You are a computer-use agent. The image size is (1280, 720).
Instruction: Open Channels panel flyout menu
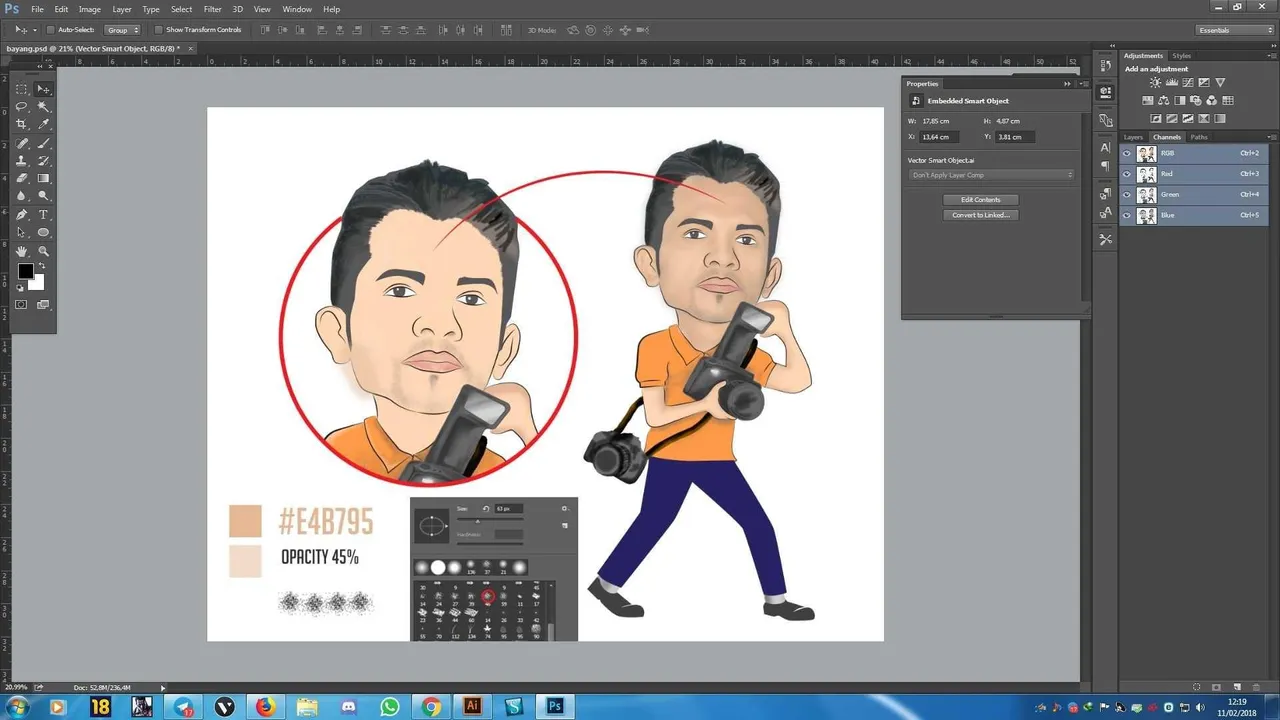click(1272, 137)
